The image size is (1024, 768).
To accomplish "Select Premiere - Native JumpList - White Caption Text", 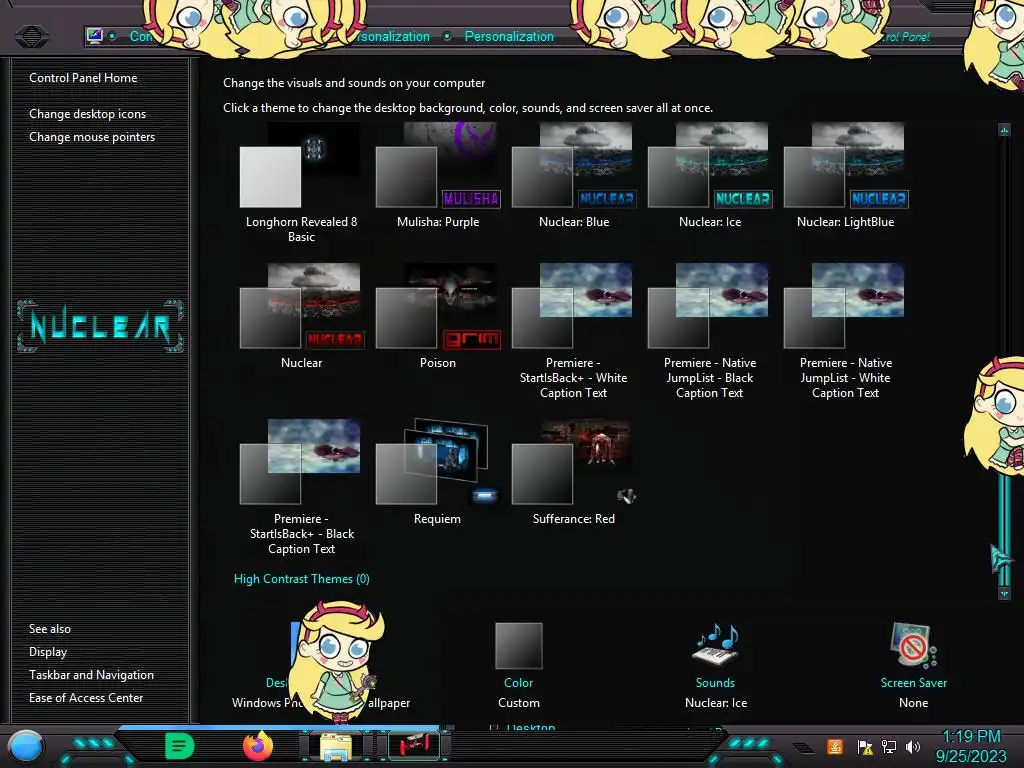I will 846,332.
